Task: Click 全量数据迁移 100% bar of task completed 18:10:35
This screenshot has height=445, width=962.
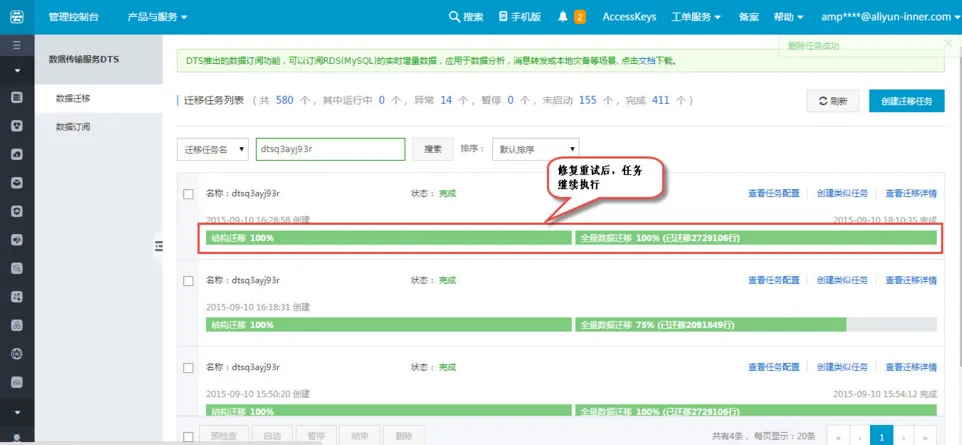Action: pyautogui.click(x=756, y=238)
